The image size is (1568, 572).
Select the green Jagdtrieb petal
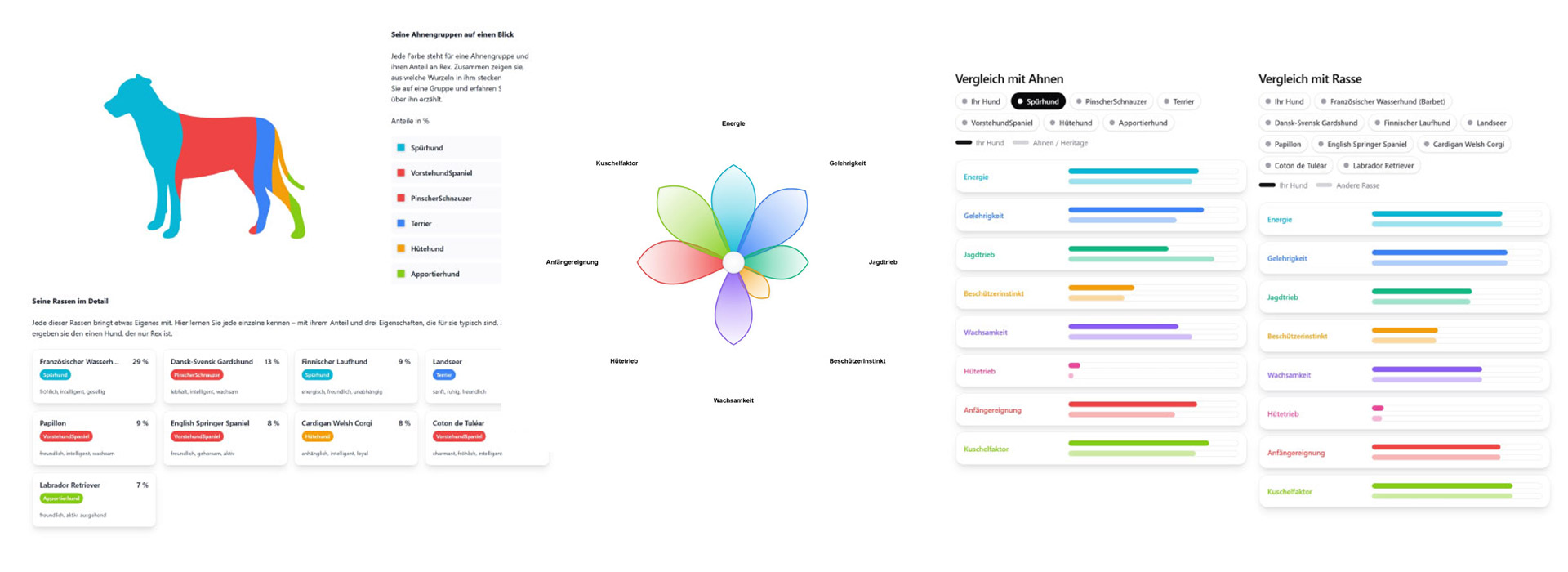(x=777, y=262)
